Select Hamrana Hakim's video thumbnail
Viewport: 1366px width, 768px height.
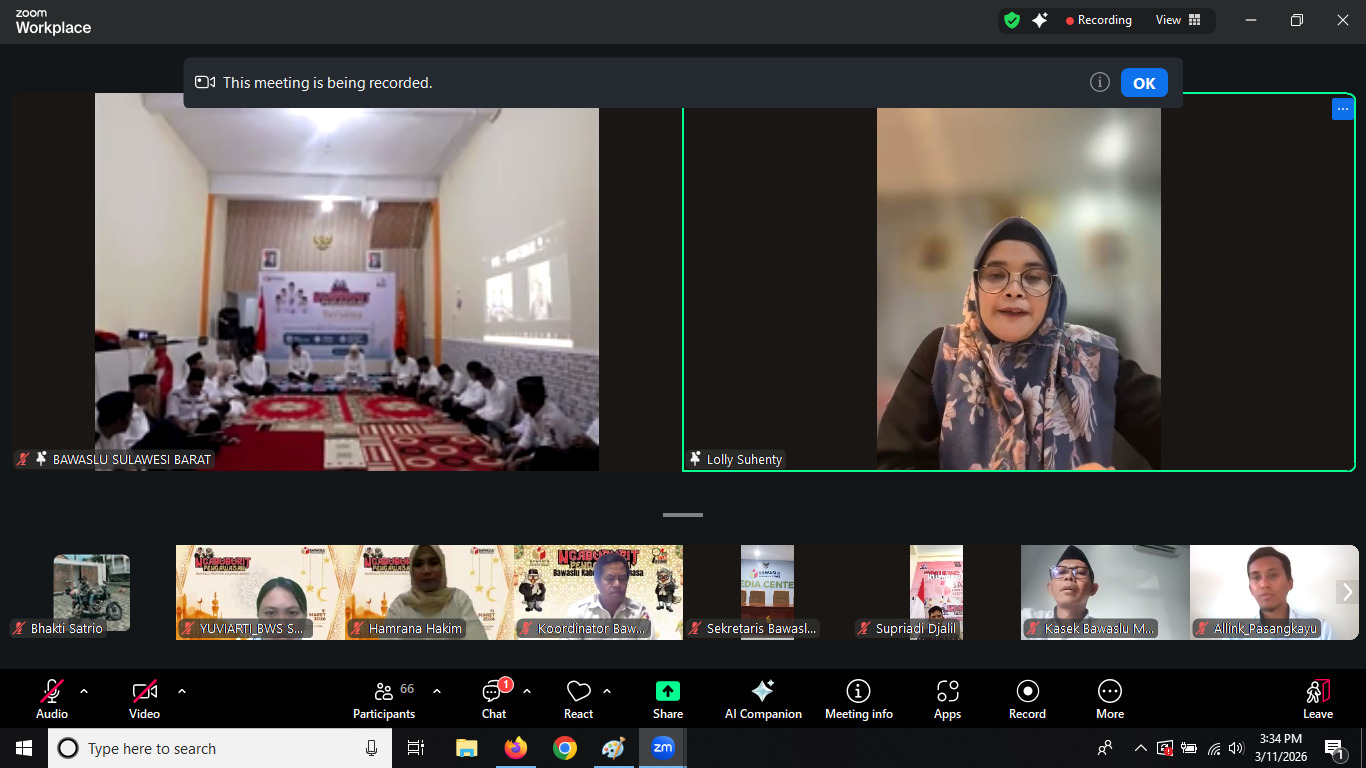click(x=430, y=592)
